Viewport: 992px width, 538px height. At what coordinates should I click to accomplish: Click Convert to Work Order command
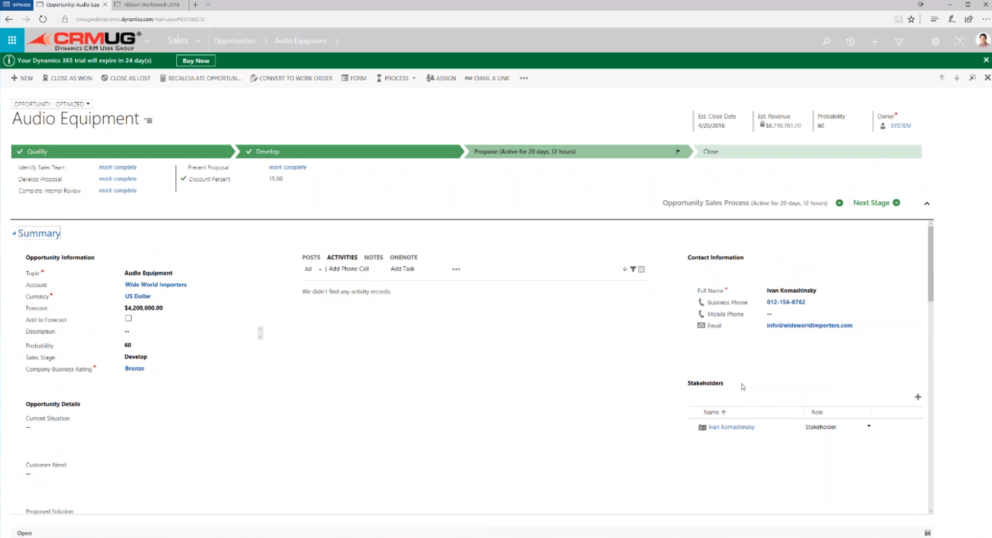291,78
